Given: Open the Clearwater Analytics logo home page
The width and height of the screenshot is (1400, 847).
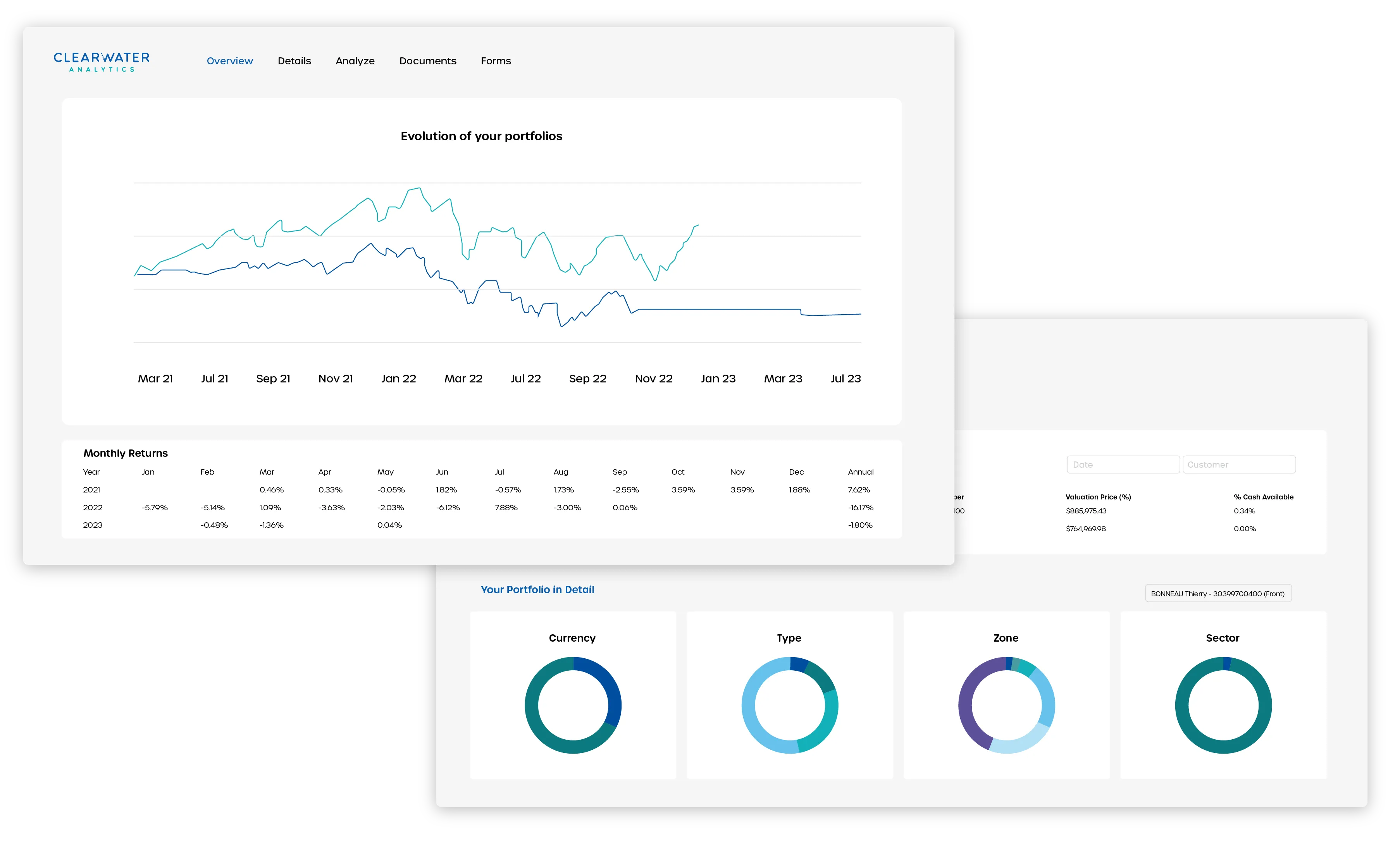Looking at the screenshot, I should (102, 62).
